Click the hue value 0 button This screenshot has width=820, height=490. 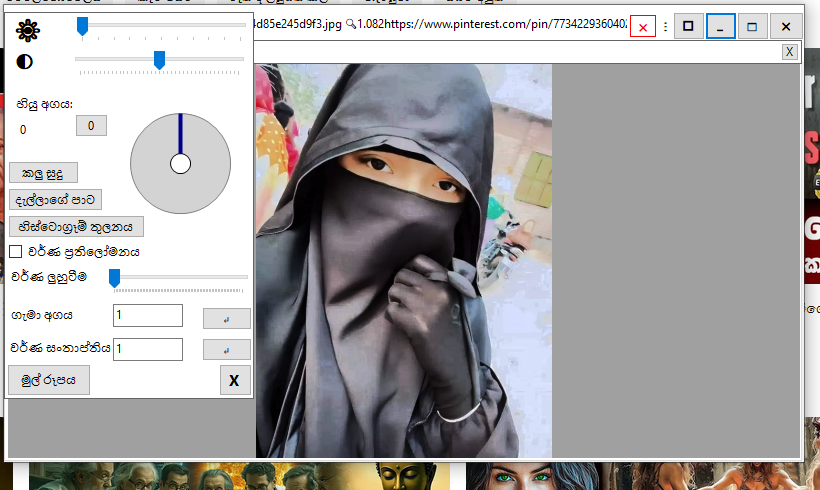[91, 126]
